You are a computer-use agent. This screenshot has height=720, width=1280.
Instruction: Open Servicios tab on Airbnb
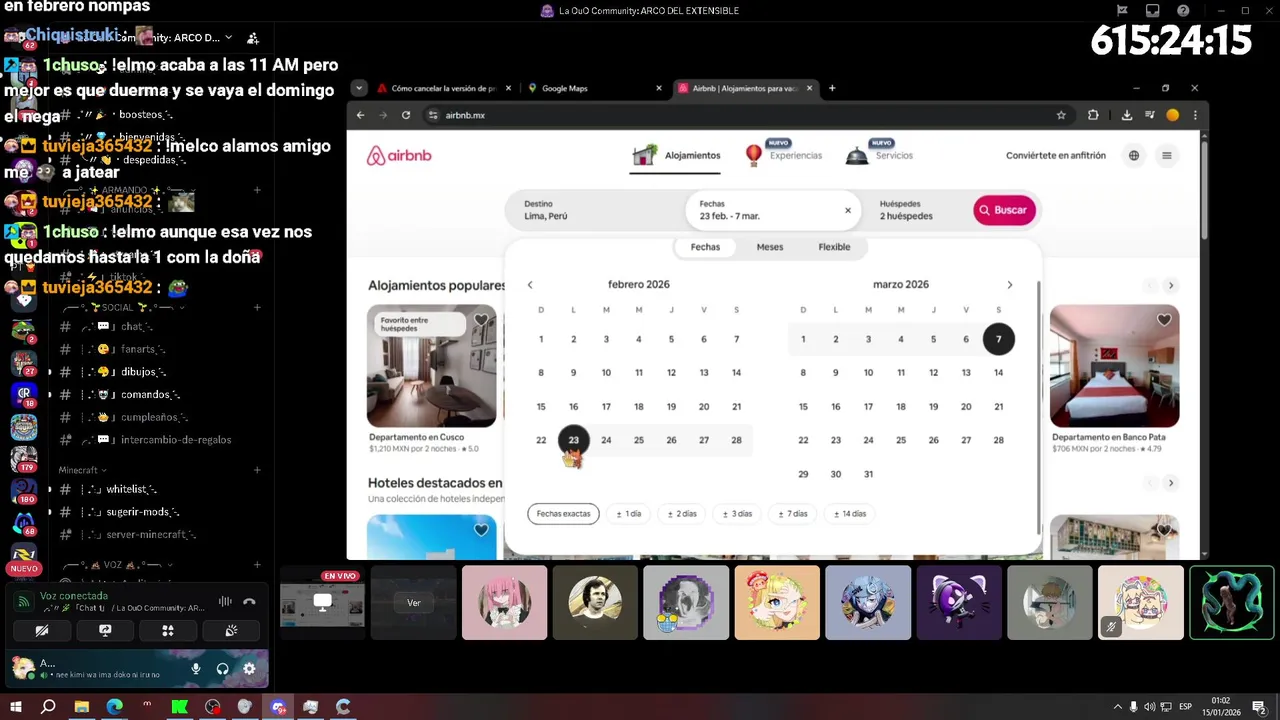point(879,155)
